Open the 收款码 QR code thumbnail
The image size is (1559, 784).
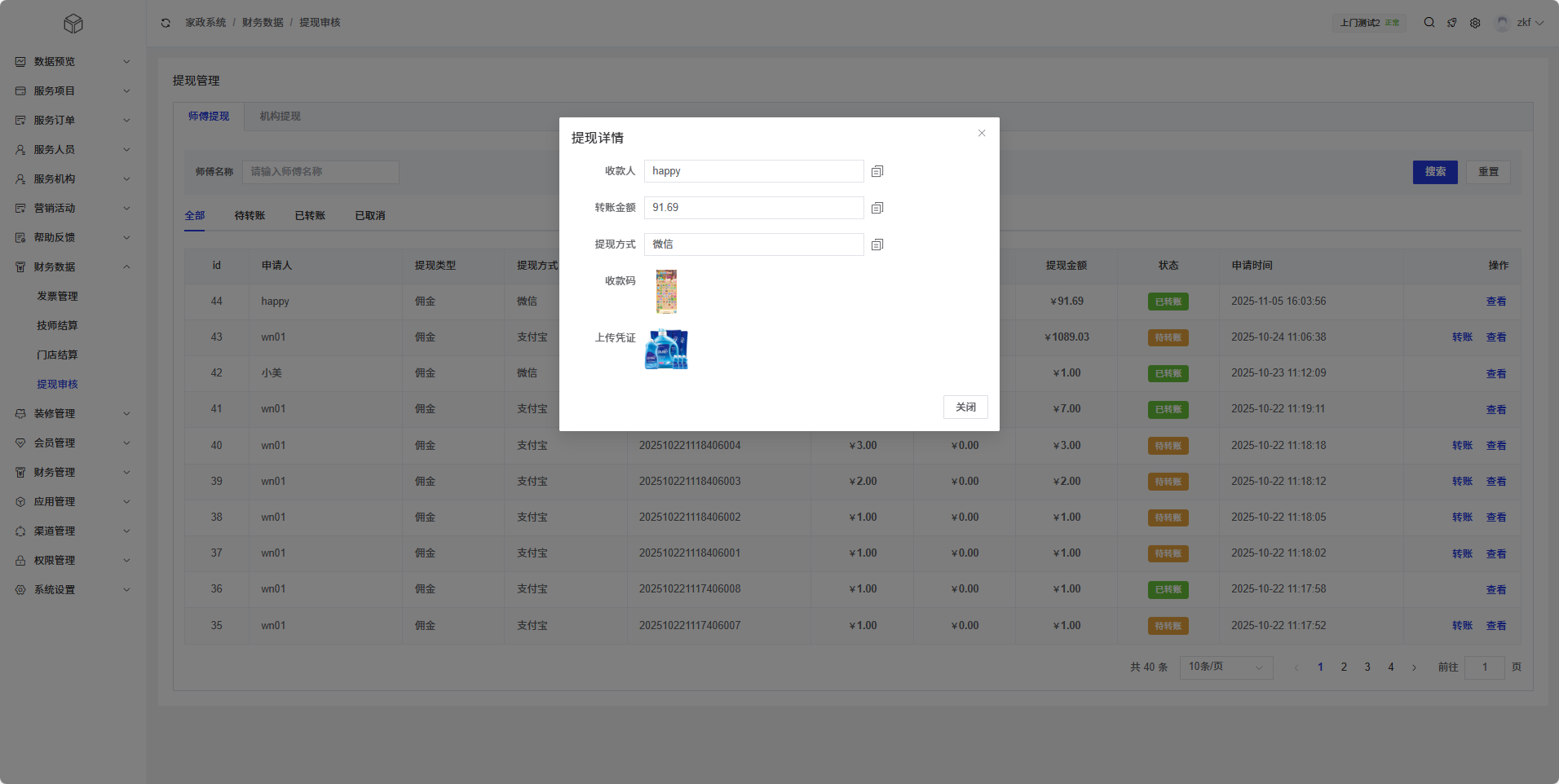click(666, 292)
